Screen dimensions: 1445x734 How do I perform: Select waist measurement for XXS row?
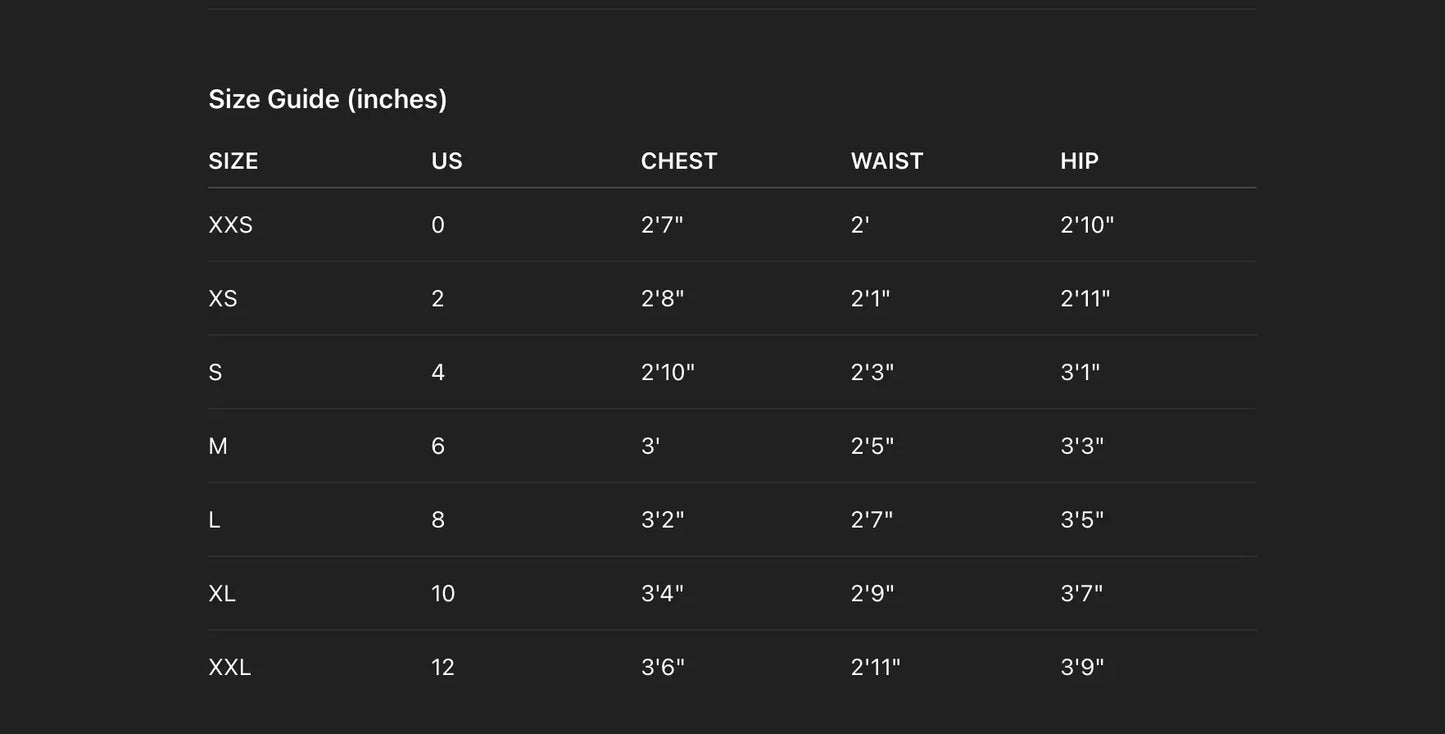click(860, 225)
